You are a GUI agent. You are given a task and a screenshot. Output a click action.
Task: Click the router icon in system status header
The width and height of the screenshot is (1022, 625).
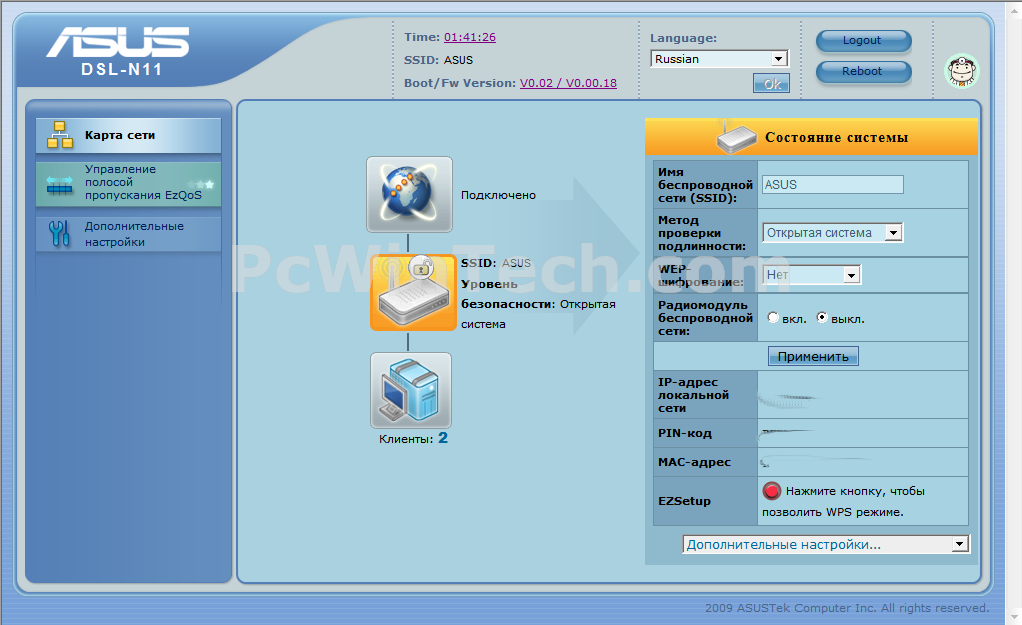click(736, 136)
